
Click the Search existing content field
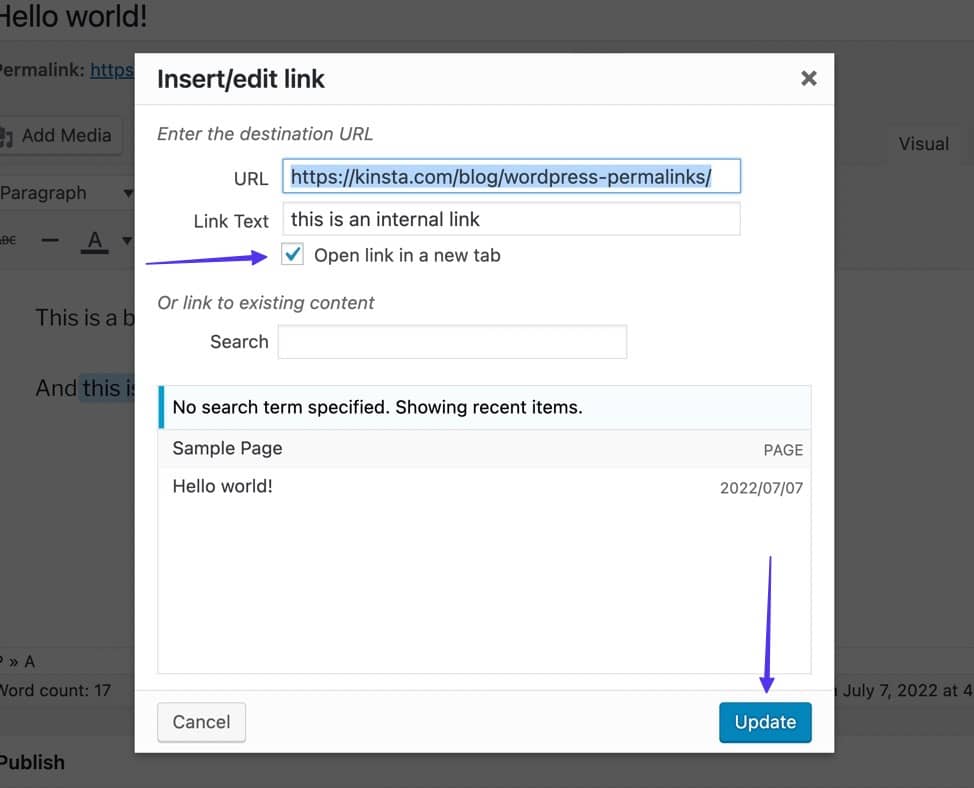452,342
